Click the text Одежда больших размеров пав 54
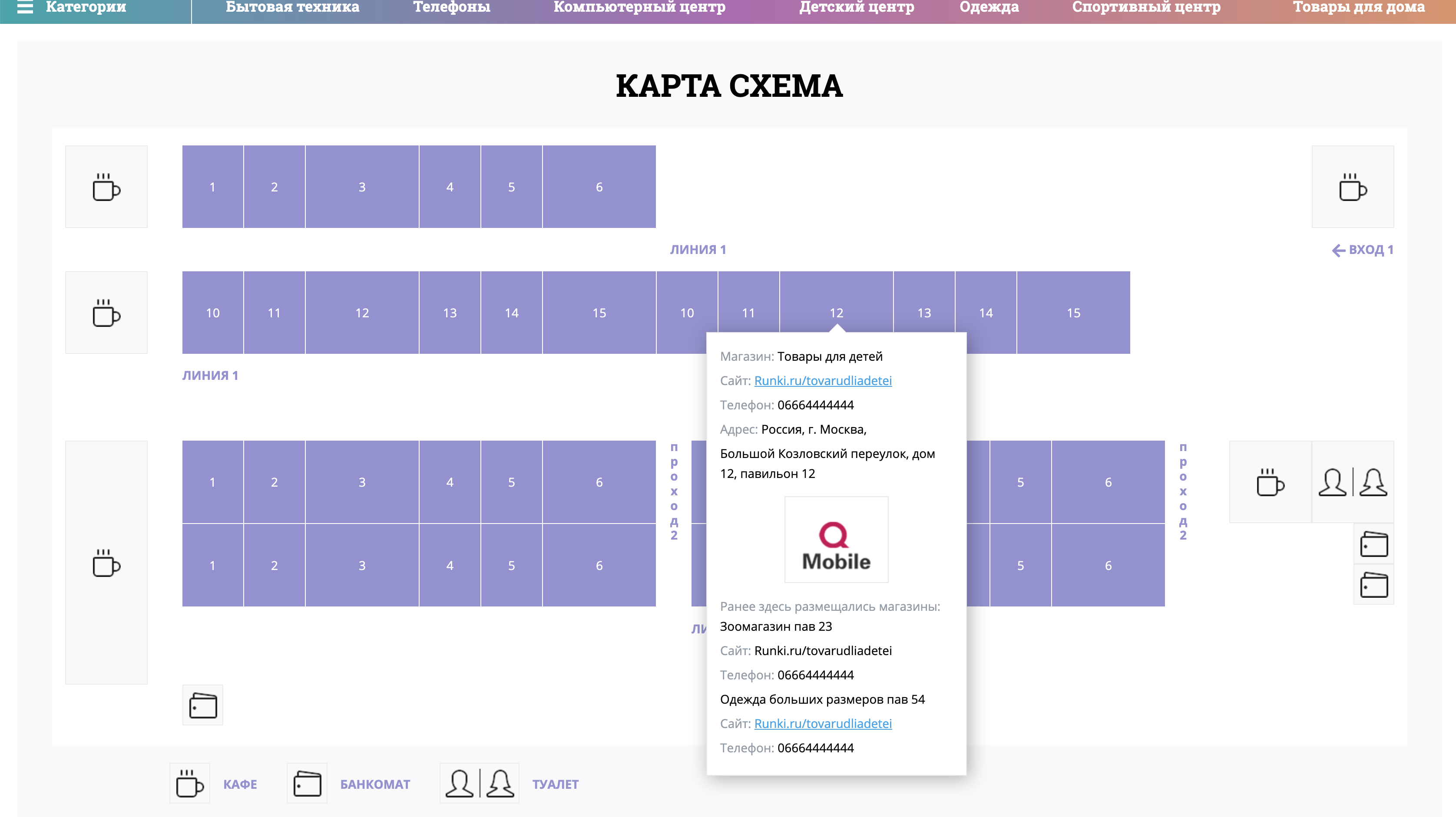The image size is (1456, 817). coord(822,699)
